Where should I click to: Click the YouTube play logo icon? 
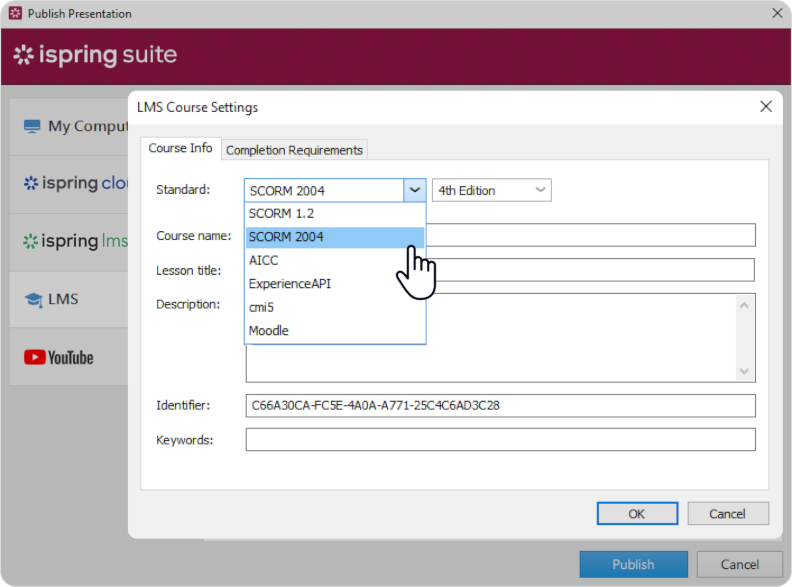point(35,358)
